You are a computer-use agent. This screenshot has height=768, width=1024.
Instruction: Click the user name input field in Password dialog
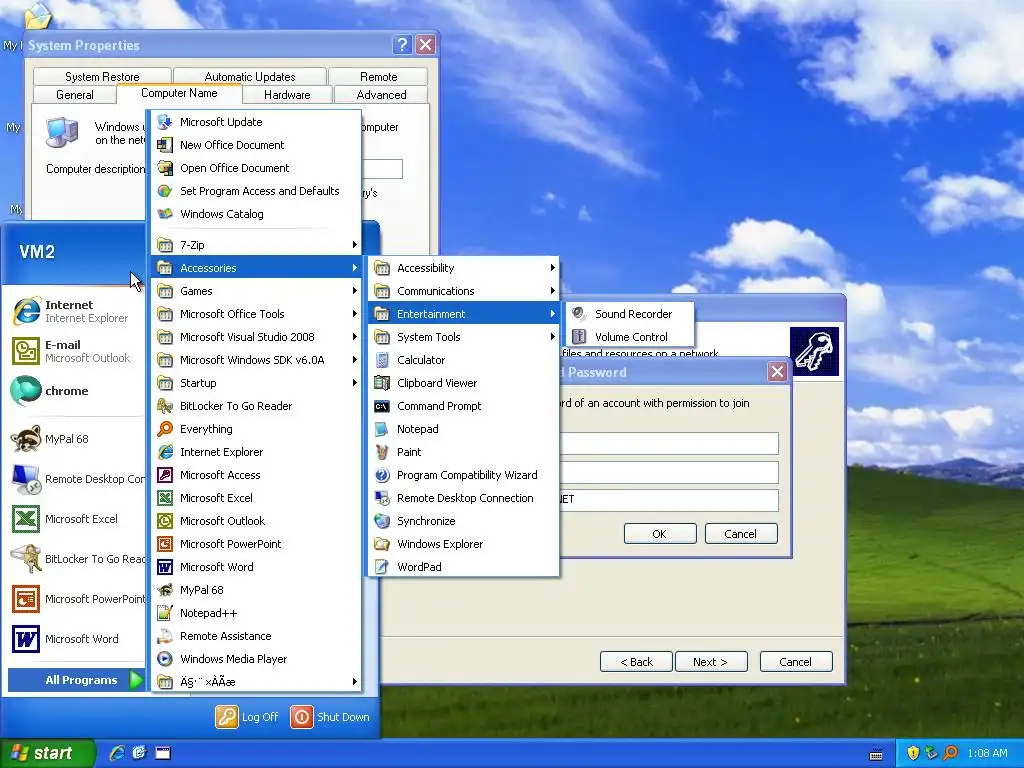point(669,443)
